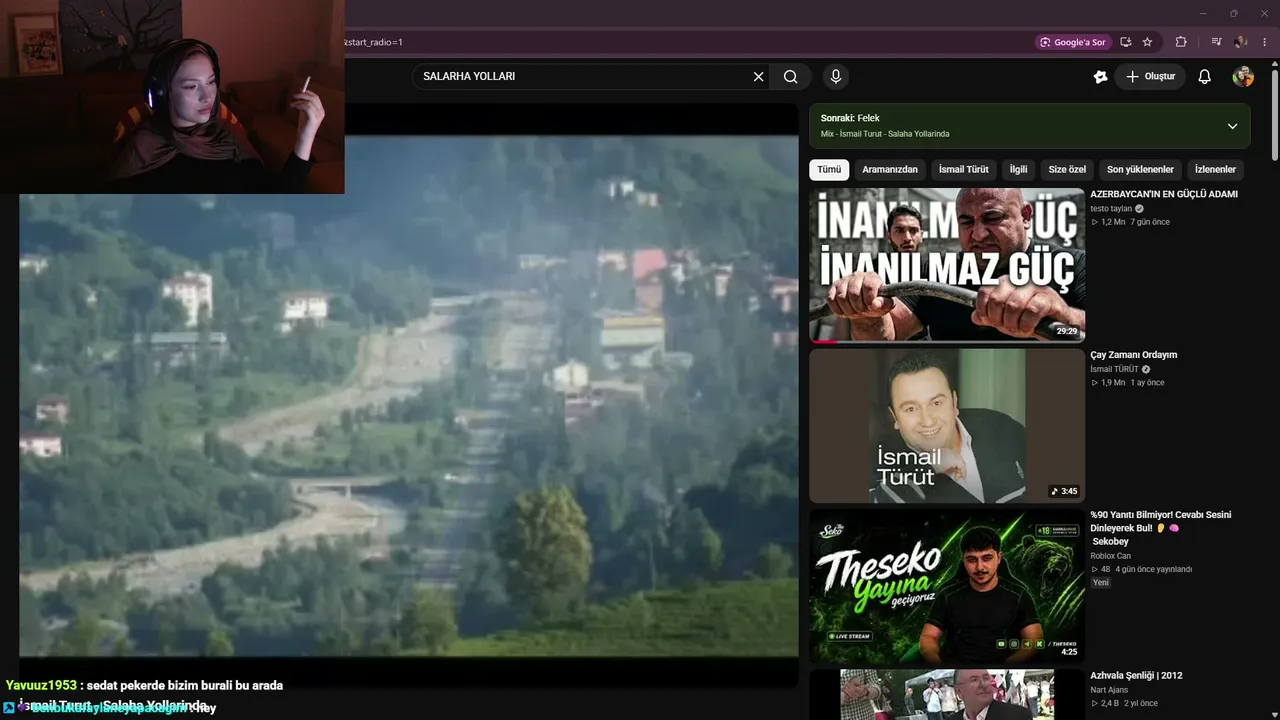Visit the Nart Ajans channel

[1109, 690]
